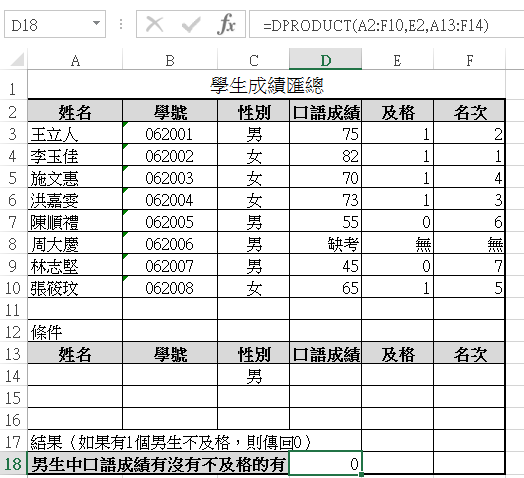
Task: Click title cell 學生成績匯總
Action: point(266,85)
